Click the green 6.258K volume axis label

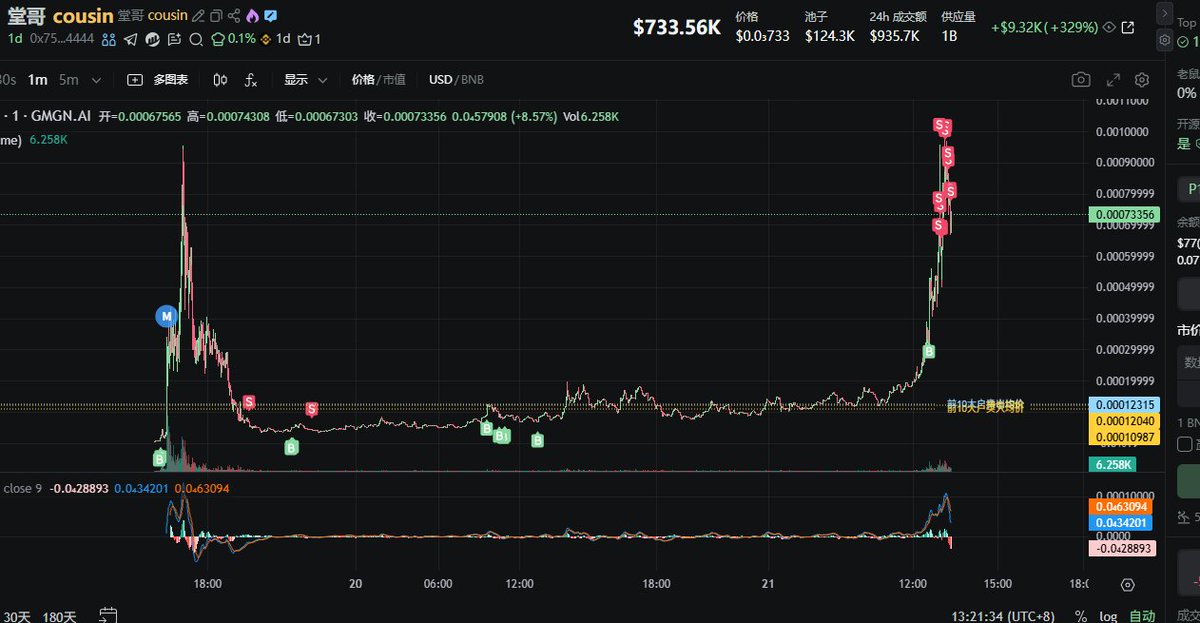click(x=1113, y=465)
